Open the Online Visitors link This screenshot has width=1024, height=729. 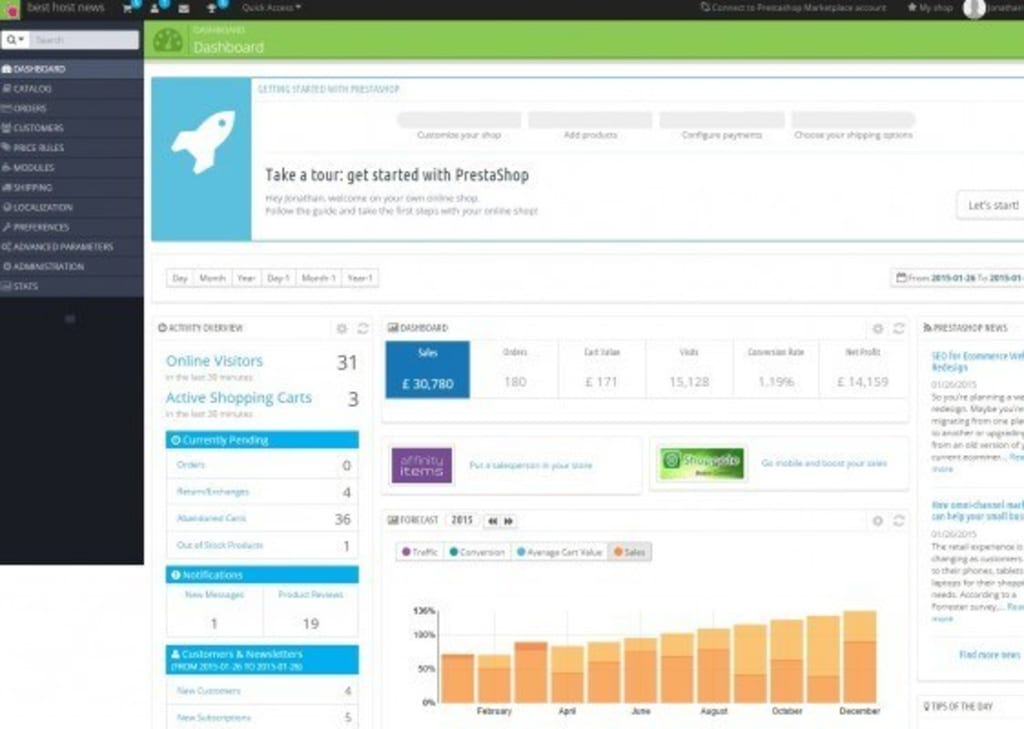click(x=214, y=361)
